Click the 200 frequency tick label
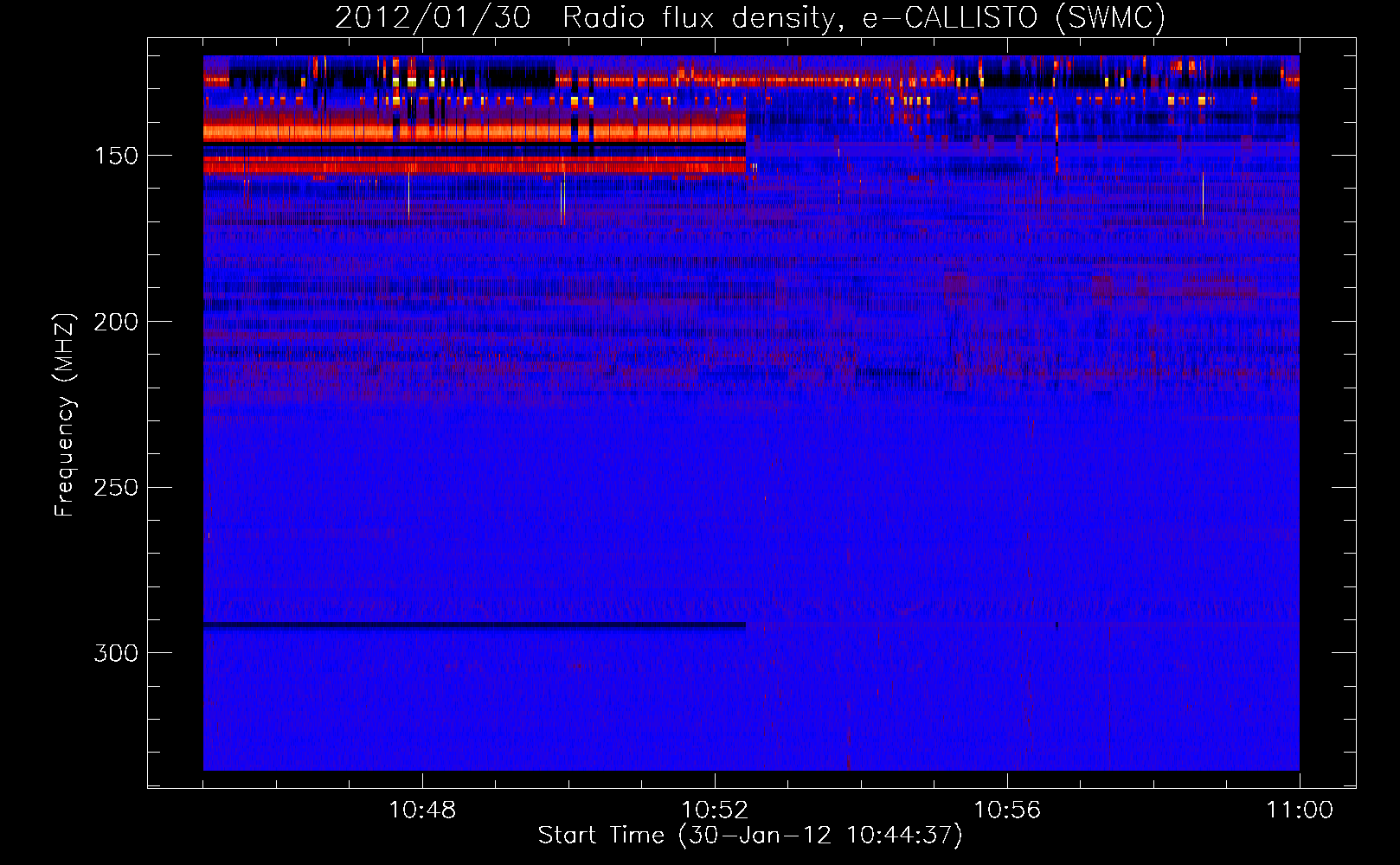This screenshot has width=1400, height=865. tap(116, 322)
